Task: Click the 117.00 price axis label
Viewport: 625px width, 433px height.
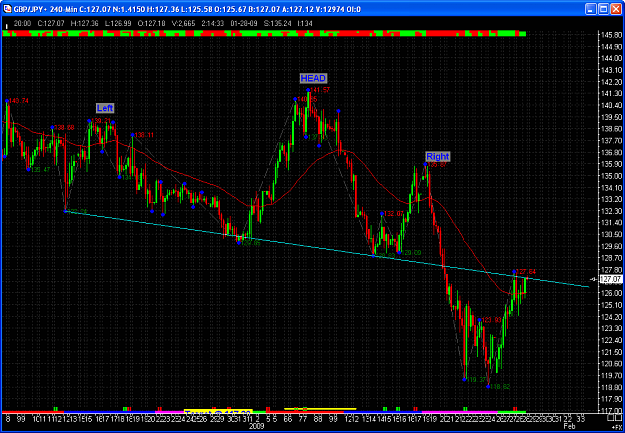Action: 609,410
